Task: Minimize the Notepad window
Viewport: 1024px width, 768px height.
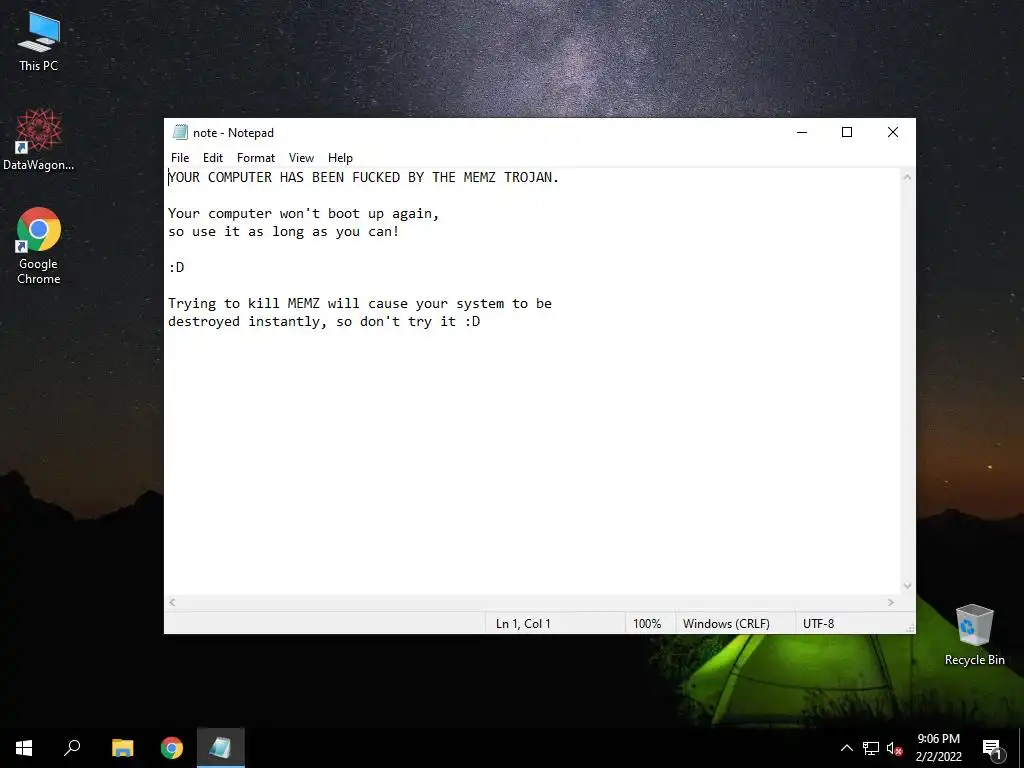Action: click(x=802, y=133)
